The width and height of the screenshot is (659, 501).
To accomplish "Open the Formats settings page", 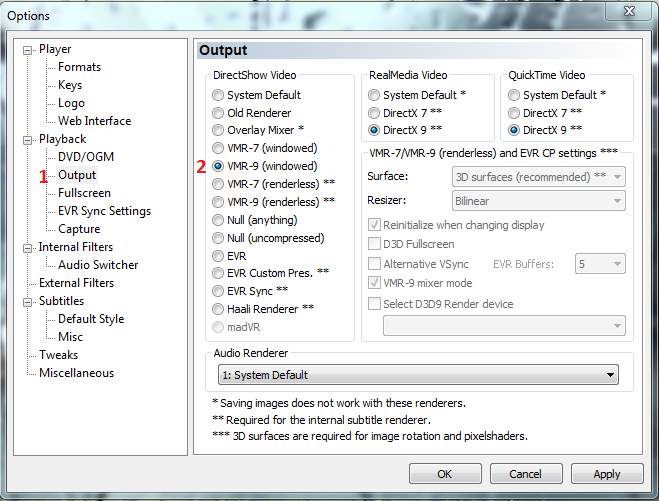I will point(79,67).
